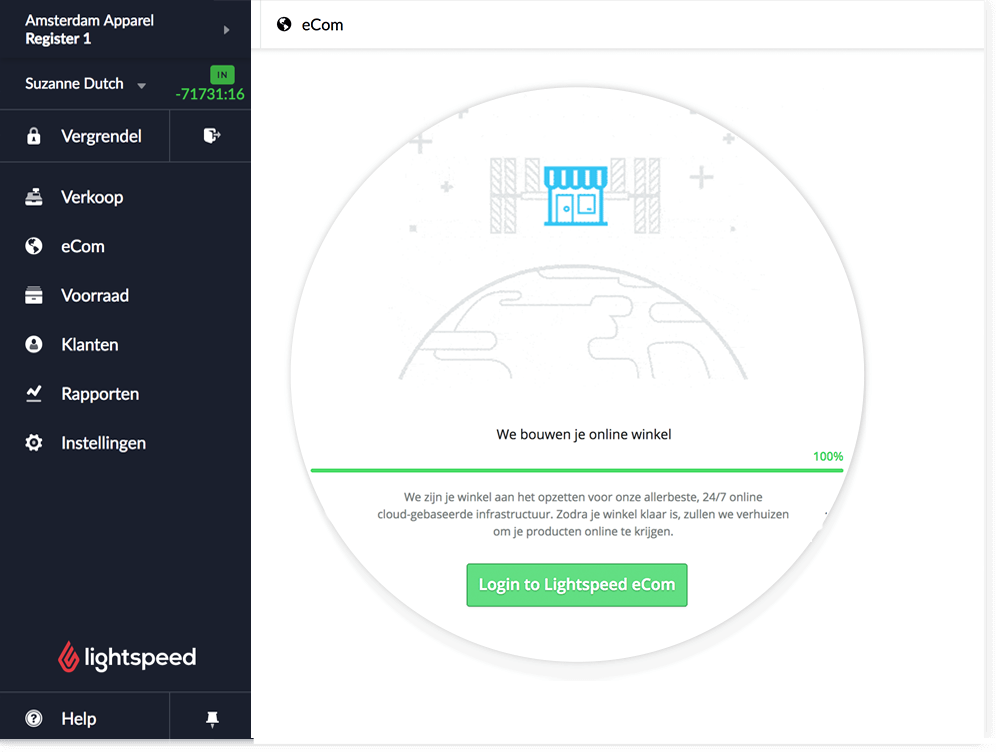Click the Help label in the footer
Image resolution: width=996 pixels, height=752 pixels.
click(x=79, y=718)
